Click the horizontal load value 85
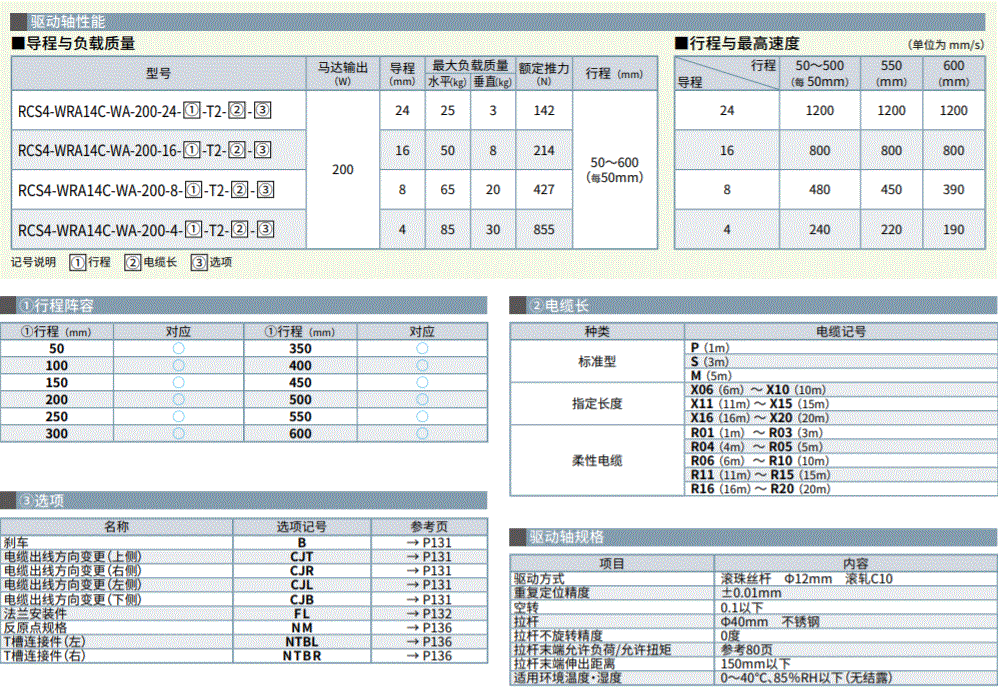Screen dimensions: 998x687 point(447,230)
